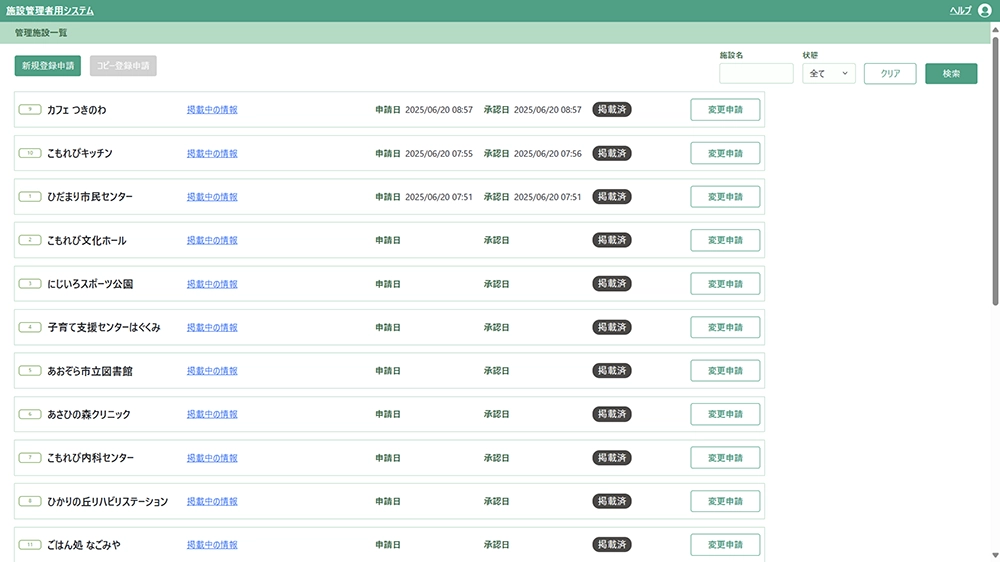
Task: Click the 検索 button
Action: click(x=951, y=73)
